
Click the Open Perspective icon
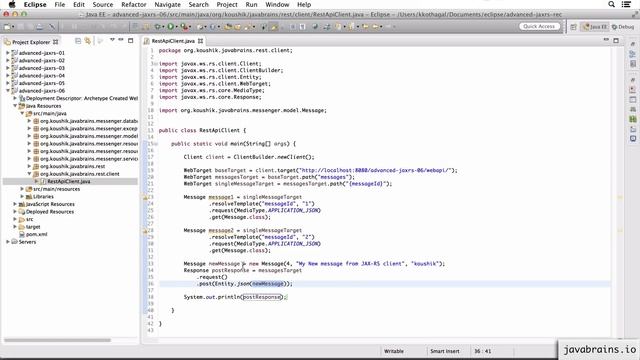(573, 27)
